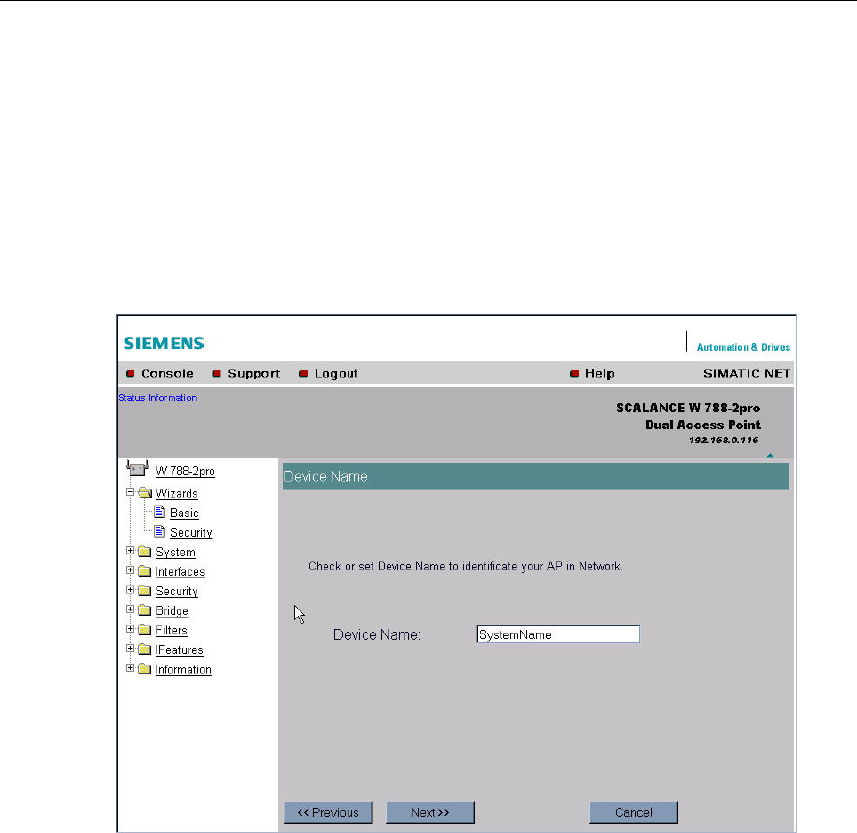Click the document icon beside the Security wizard

point(160,532)
